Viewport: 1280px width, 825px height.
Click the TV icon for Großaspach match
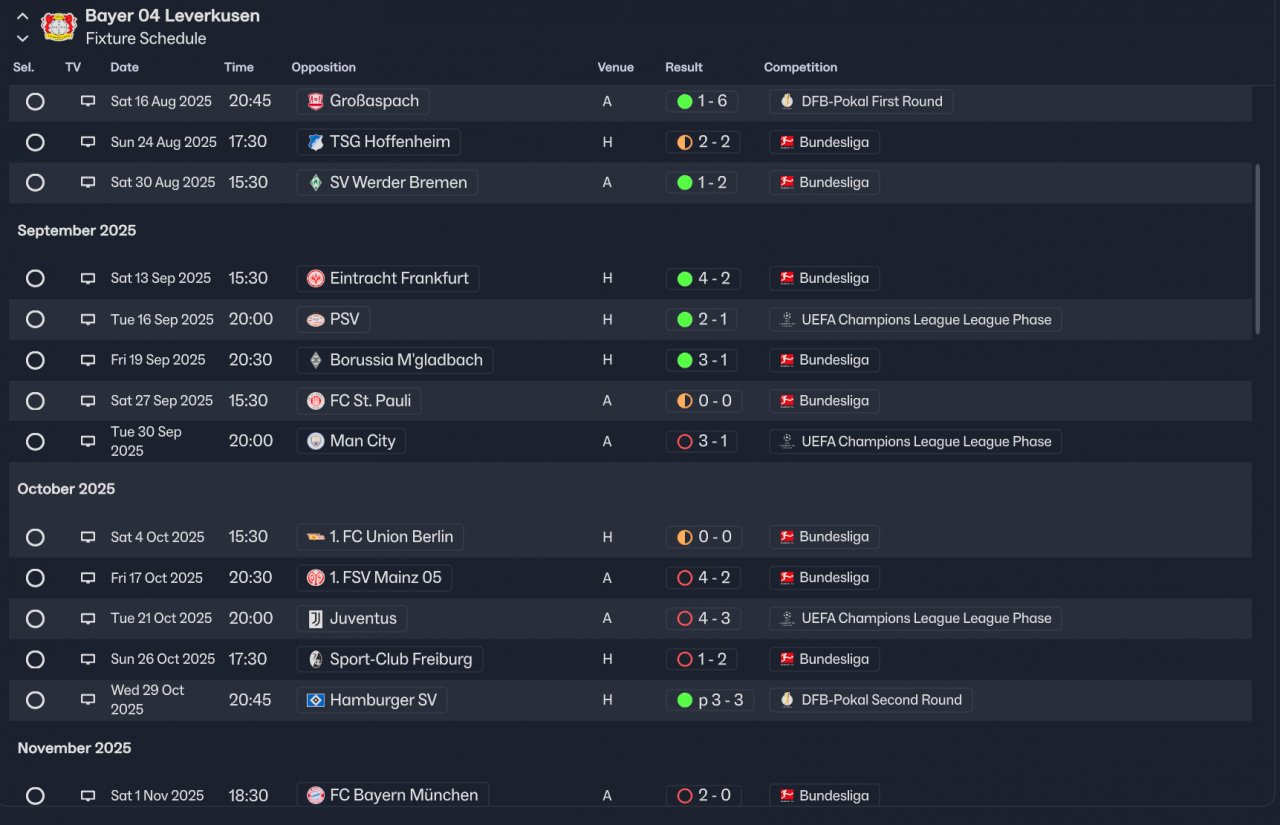click(88, 101)
